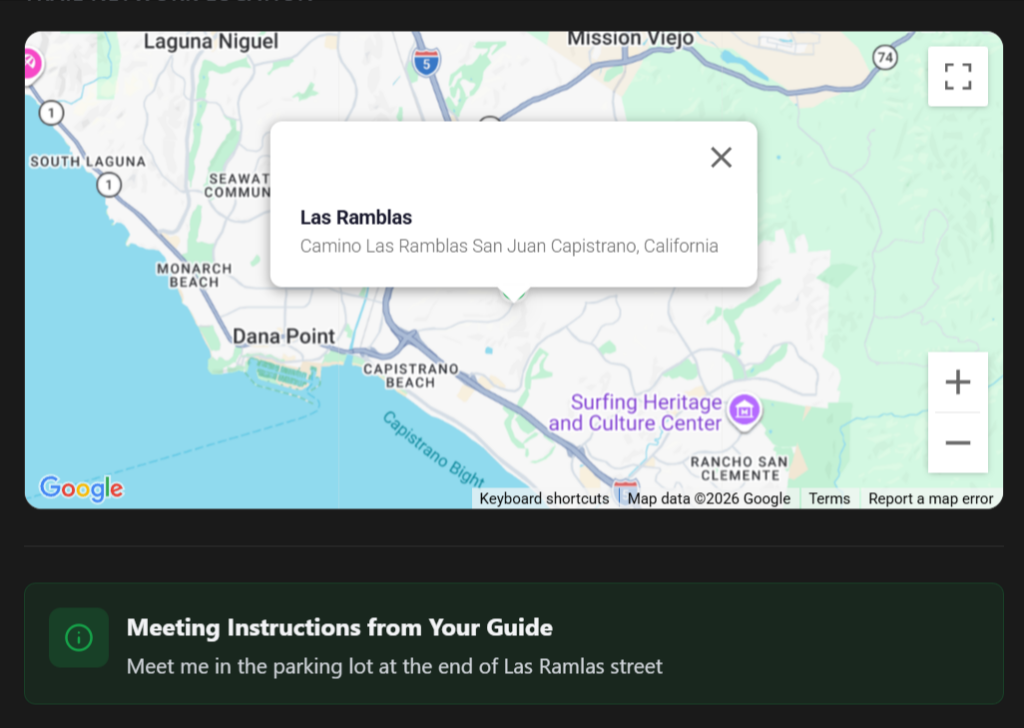Click the green info icon beside Meeting Instructions
This screenshot has width=1024, height=728.
click(x=78, y=637)
